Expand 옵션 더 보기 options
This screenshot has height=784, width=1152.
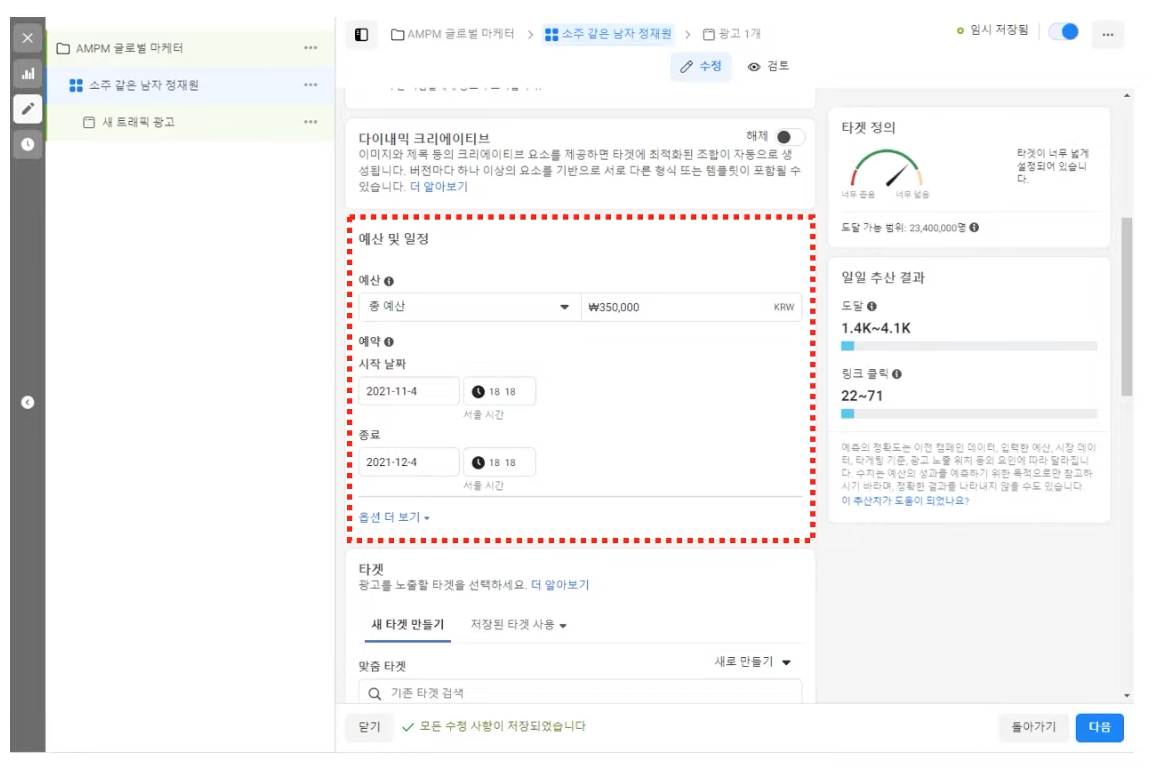click(394, 518)
